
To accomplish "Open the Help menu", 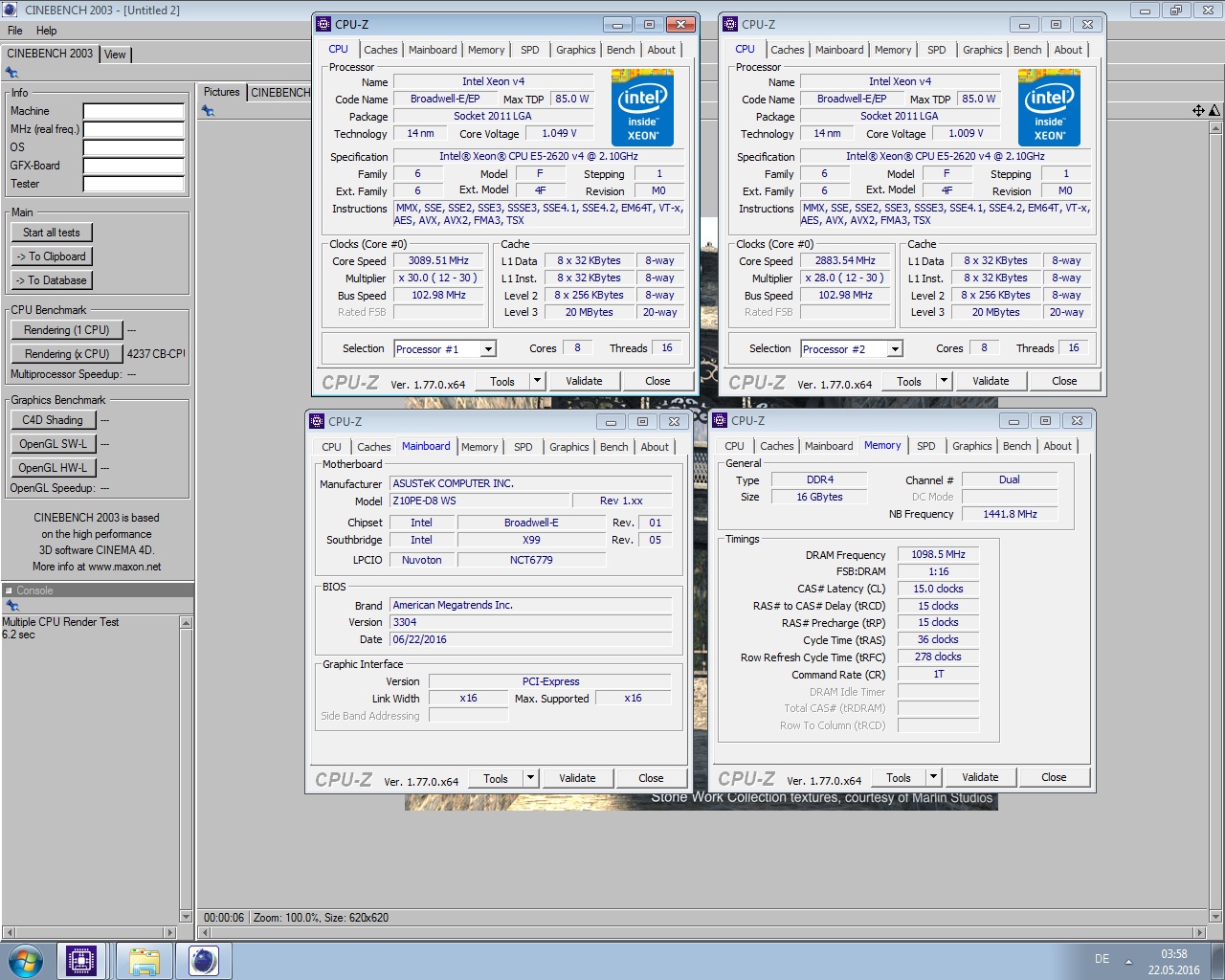I will click(x=46, y=31).
